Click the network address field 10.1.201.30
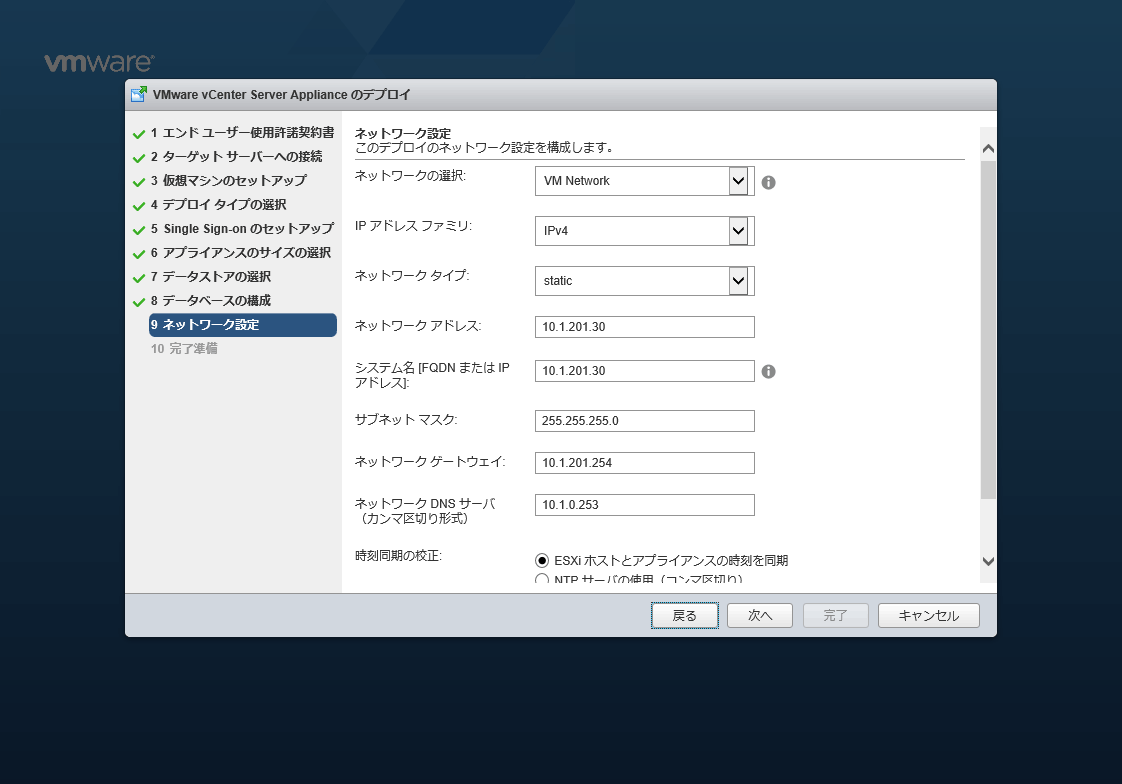This screenshot has width=1122, height=784. (645, 327)
